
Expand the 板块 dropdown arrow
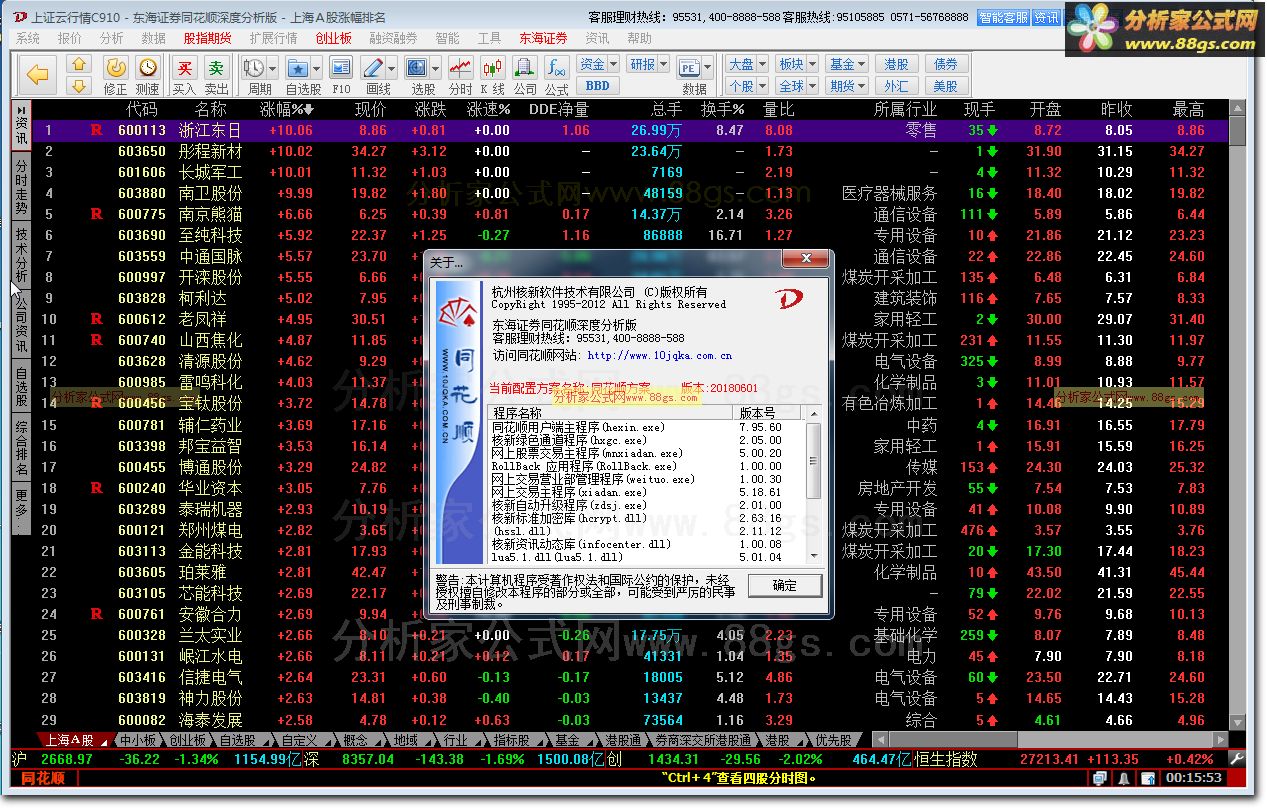coord(812,64)
